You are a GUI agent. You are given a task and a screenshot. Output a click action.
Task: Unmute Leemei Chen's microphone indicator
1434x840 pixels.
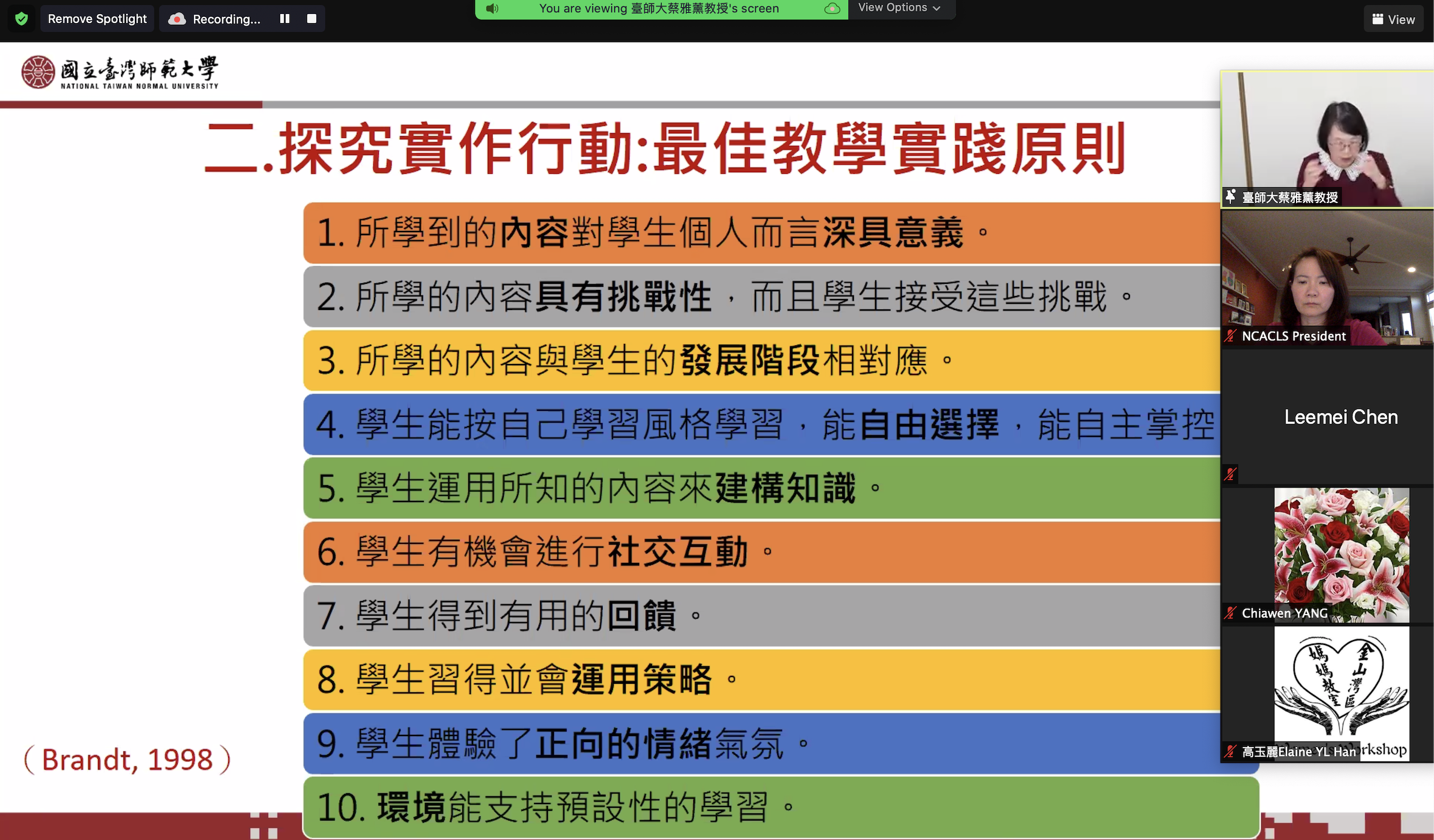[x=1231, y=473]
